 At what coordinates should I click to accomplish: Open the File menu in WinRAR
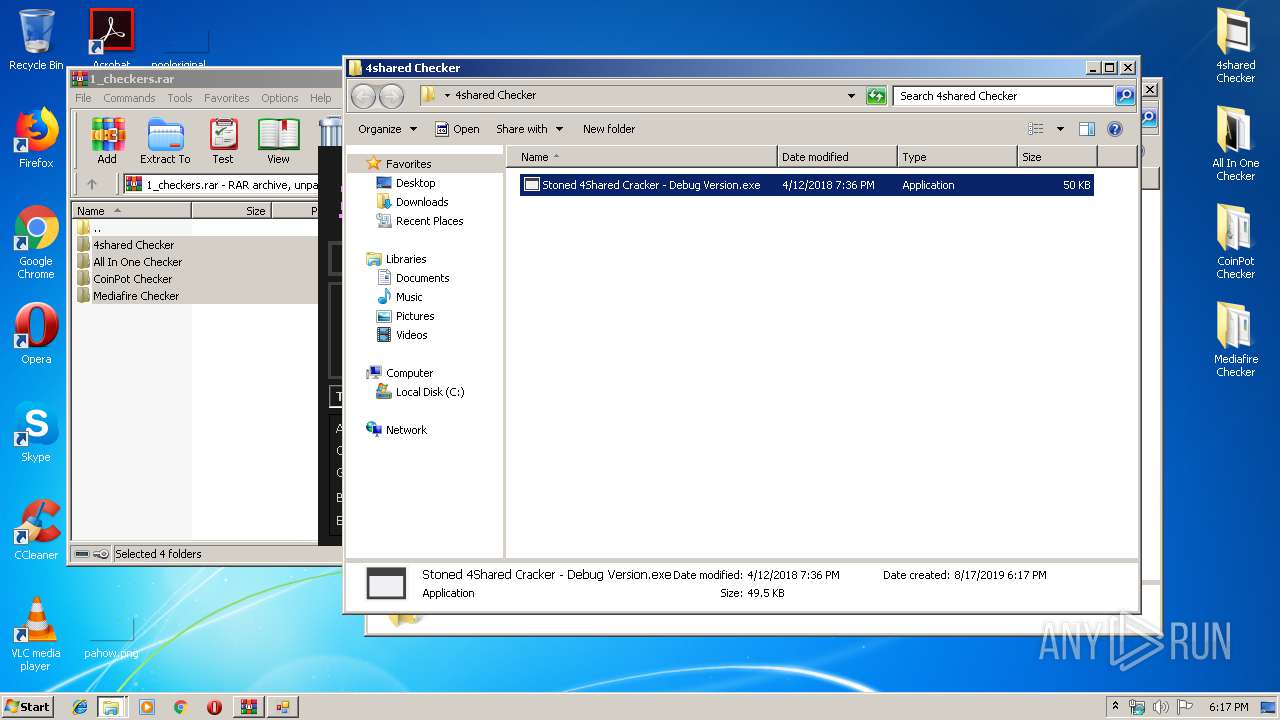(x=83, y=98)
